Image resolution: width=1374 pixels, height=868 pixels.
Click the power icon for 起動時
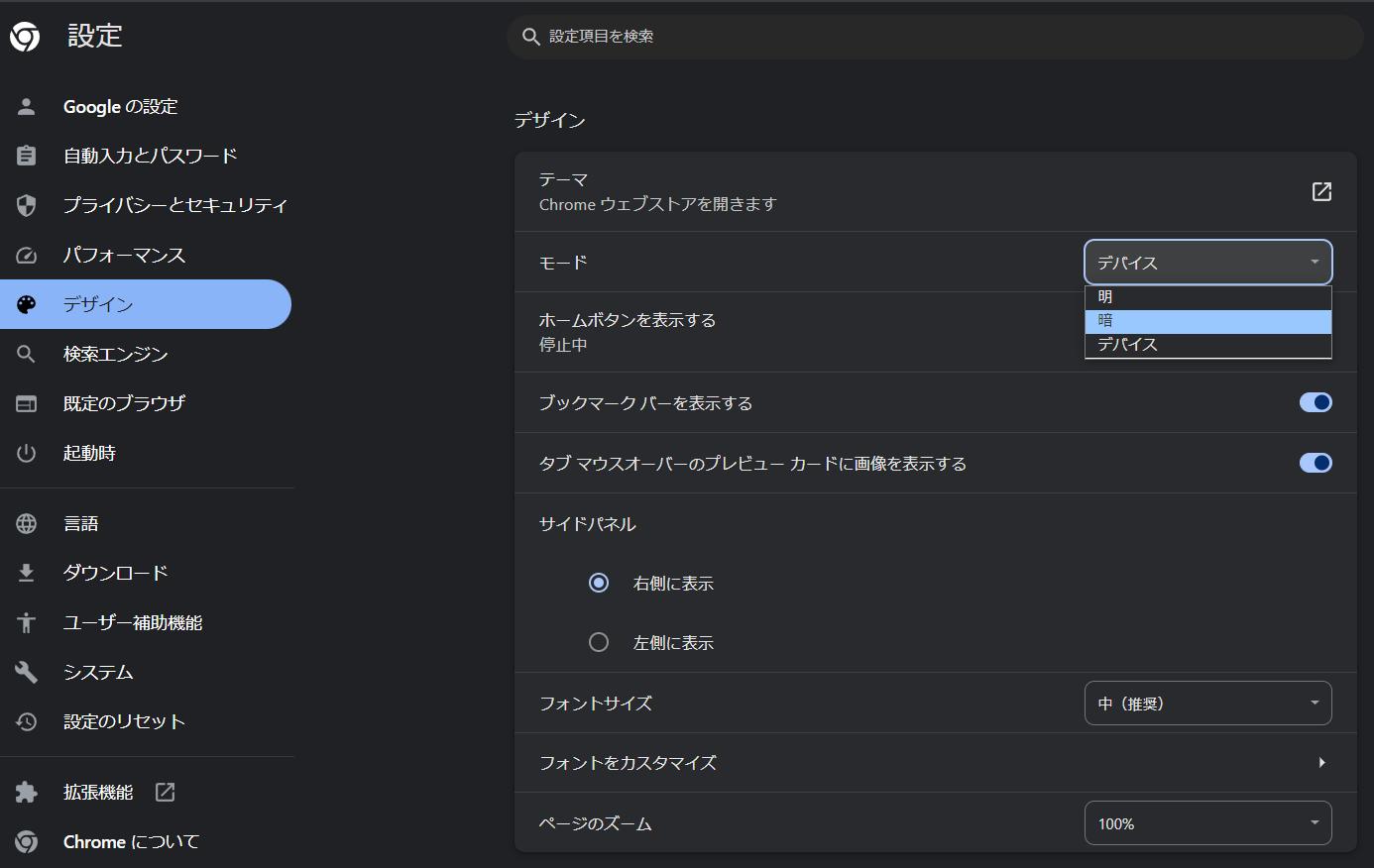click(27, 453)
